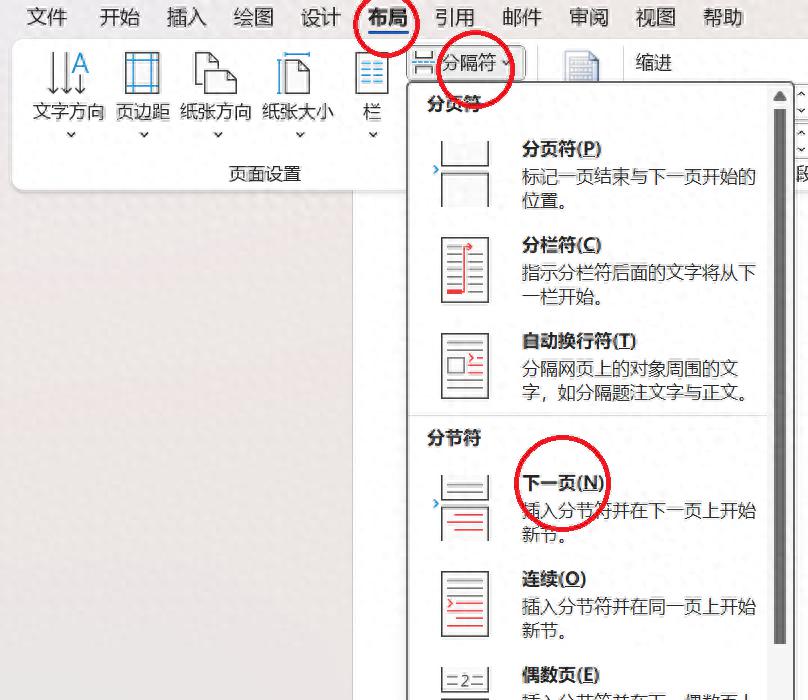Click the 页面设置 group label
The image size is (808, 700).
point(265,174)
